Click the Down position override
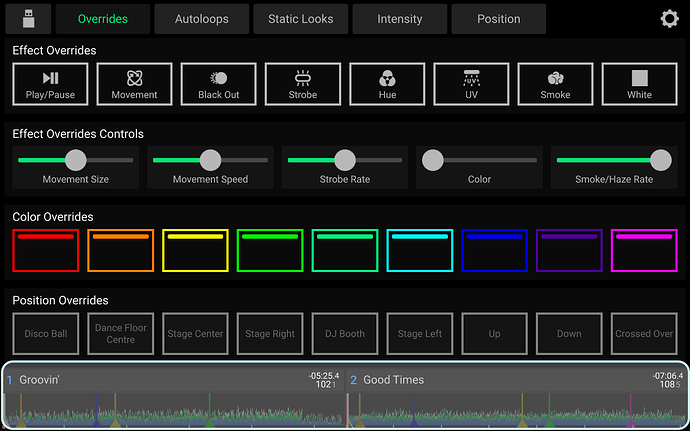690x431 pixels. pos(569,334)
